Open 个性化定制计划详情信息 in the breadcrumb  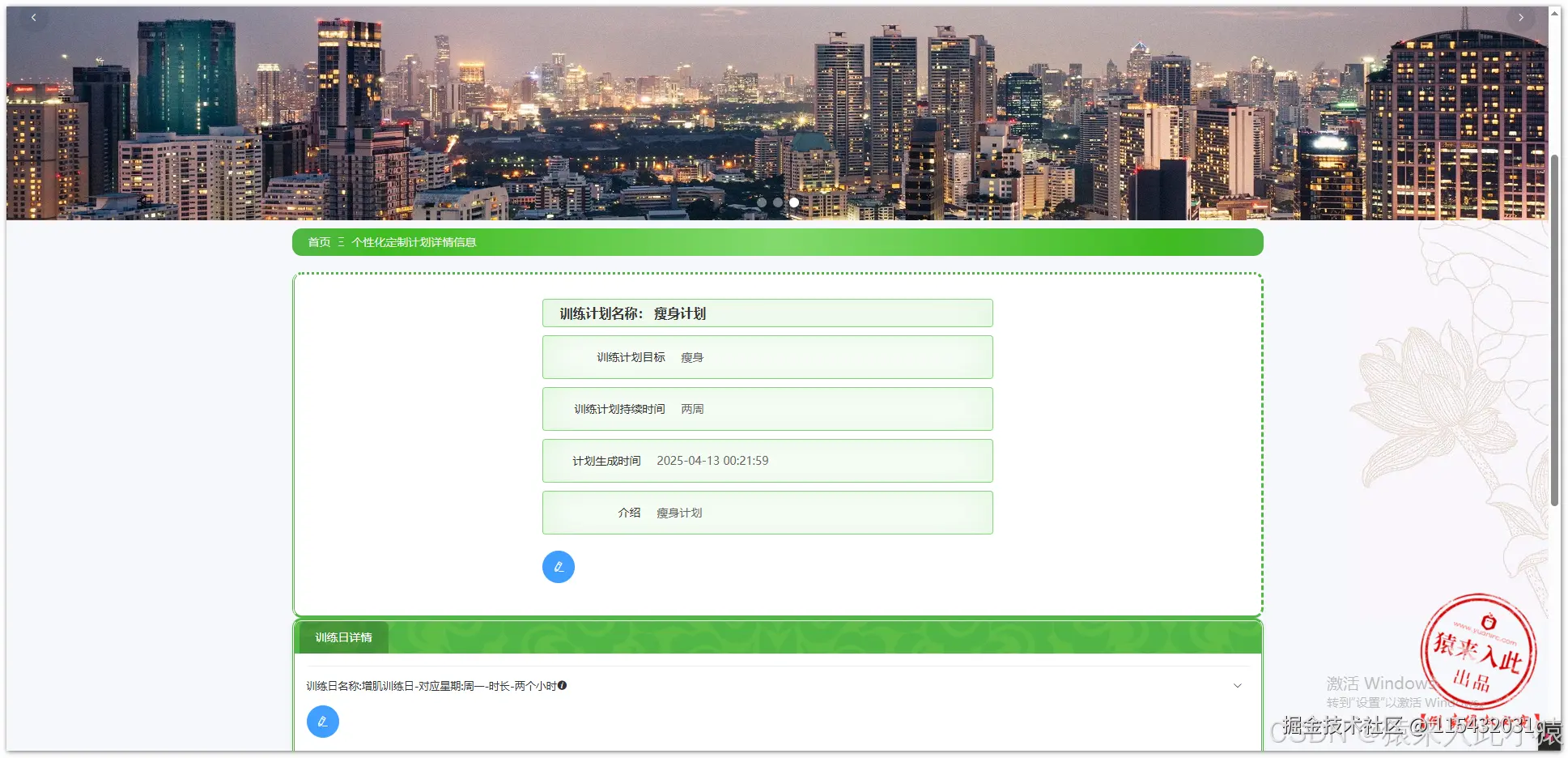point(415,241)
